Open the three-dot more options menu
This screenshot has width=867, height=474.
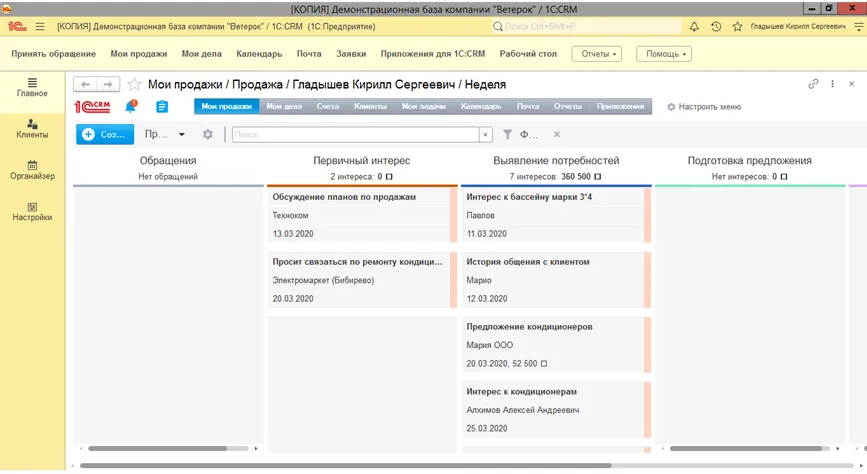[x=832, y=84]
